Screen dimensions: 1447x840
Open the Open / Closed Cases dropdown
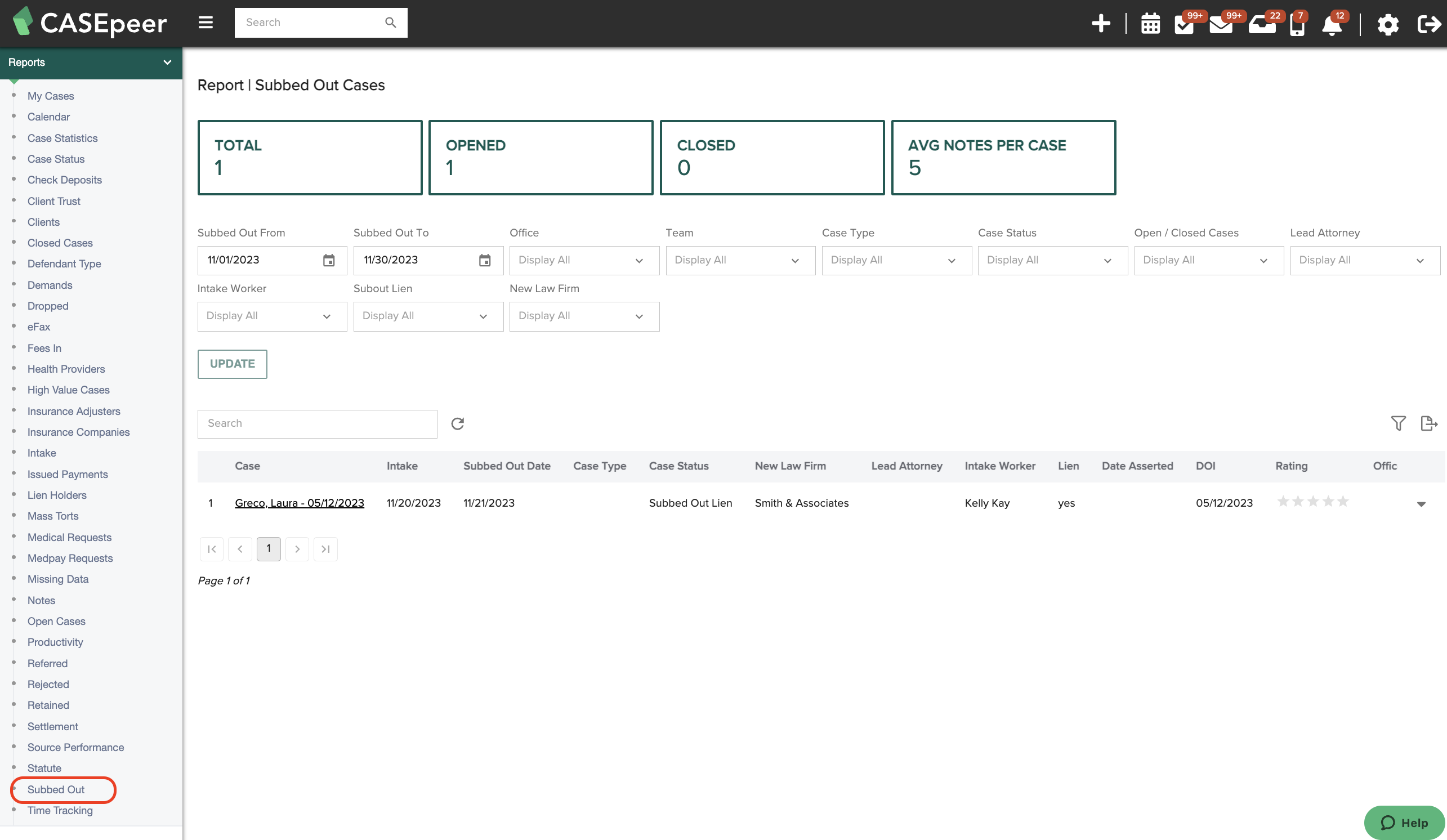(1209, 260)
